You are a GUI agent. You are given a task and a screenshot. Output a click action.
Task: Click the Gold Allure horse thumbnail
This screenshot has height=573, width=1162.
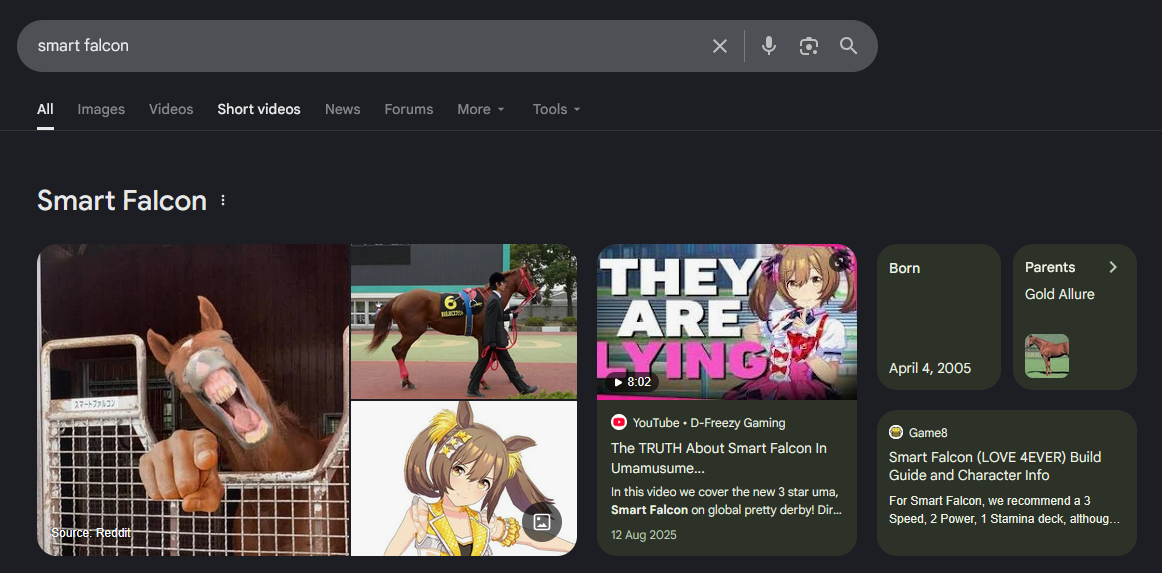coord(1047,356)
